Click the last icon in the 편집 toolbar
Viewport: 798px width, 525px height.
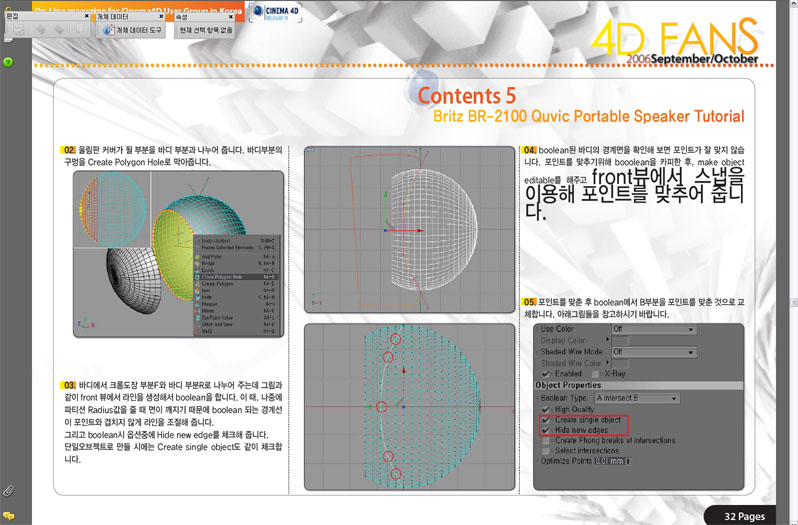pyautogui.click(x=80, y=30)
